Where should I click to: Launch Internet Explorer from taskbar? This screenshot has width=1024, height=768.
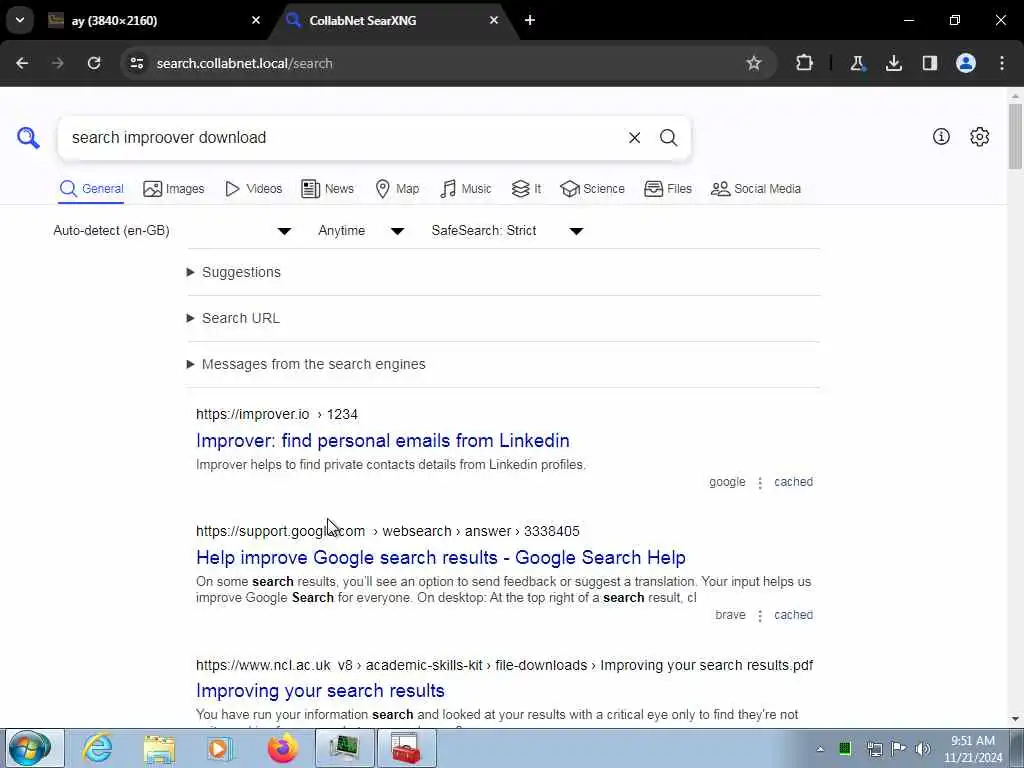click(97, 748)
